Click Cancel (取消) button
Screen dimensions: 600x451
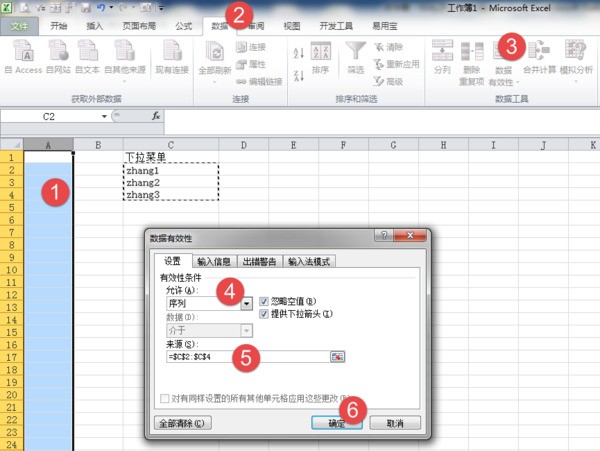tap(395, 423)
